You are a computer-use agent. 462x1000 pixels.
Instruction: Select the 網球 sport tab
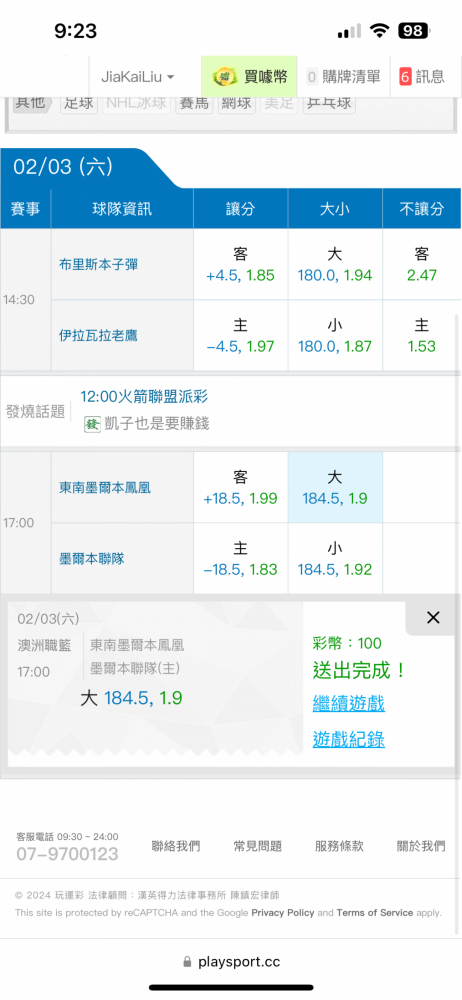point(236,103)
